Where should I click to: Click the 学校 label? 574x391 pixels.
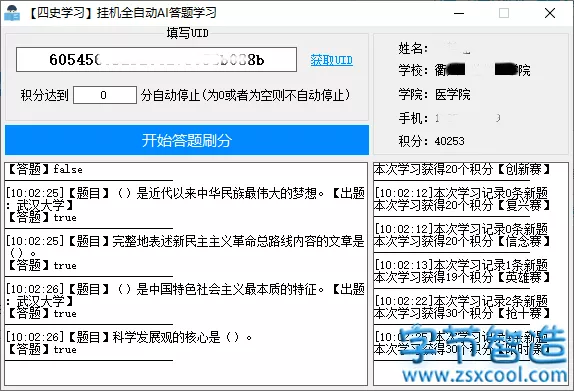[413, 70]
